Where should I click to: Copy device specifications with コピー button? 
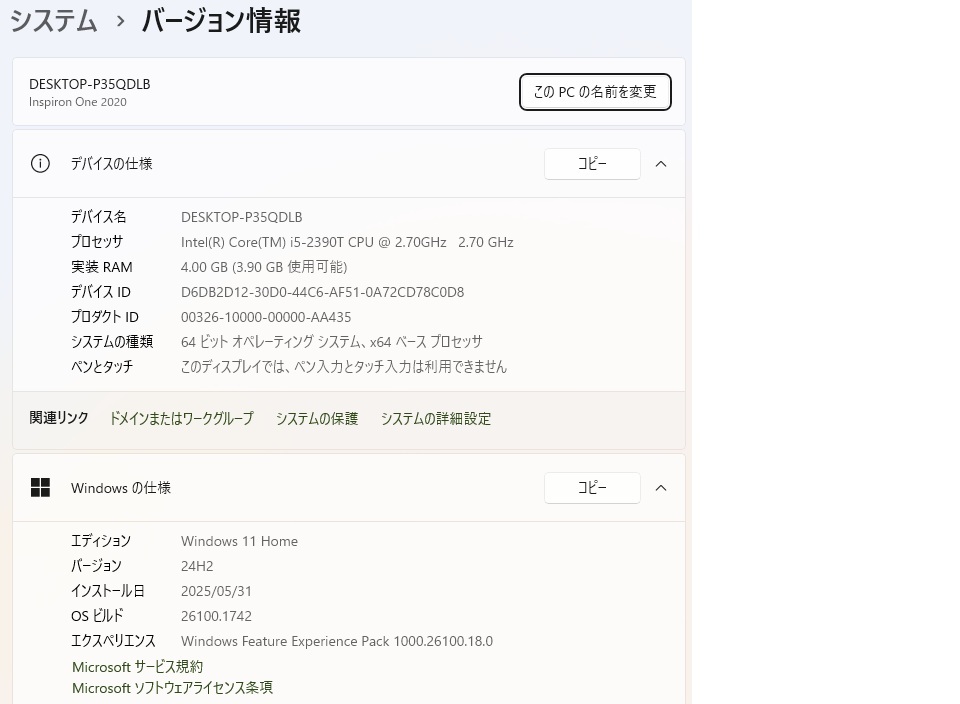(592, 163)
